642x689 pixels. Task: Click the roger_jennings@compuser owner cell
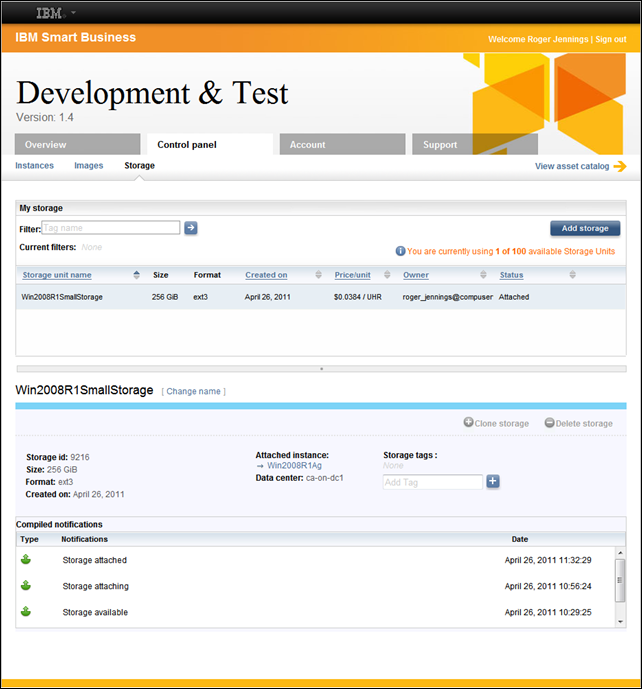pos(447,297)
